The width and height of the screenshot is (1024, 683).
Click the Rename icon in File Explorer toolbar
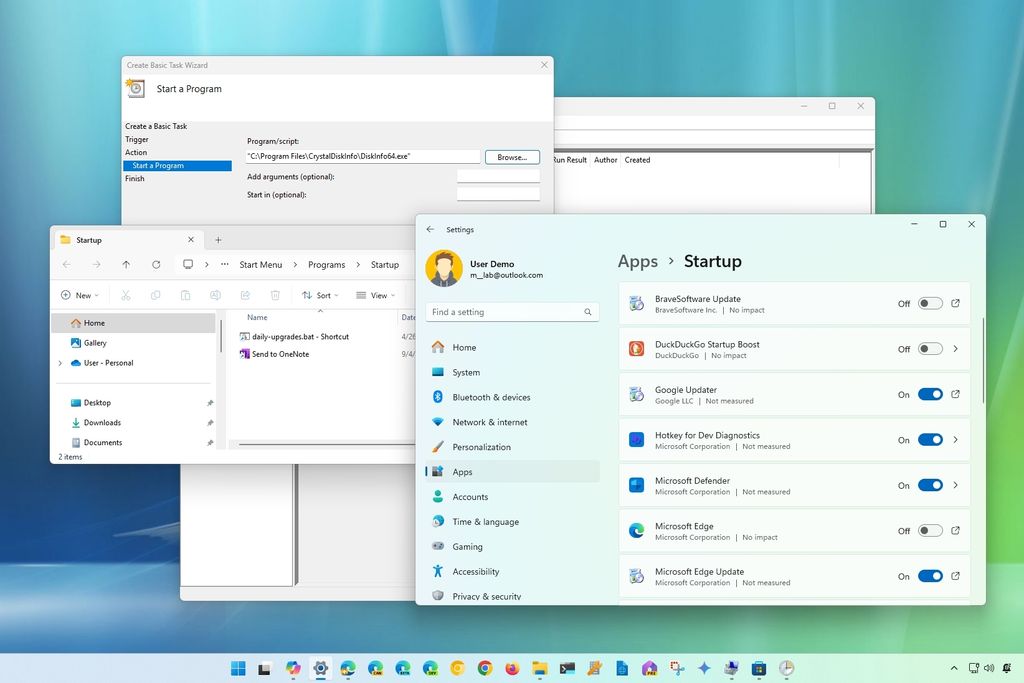pyautogui.click(x=215, y=295)
